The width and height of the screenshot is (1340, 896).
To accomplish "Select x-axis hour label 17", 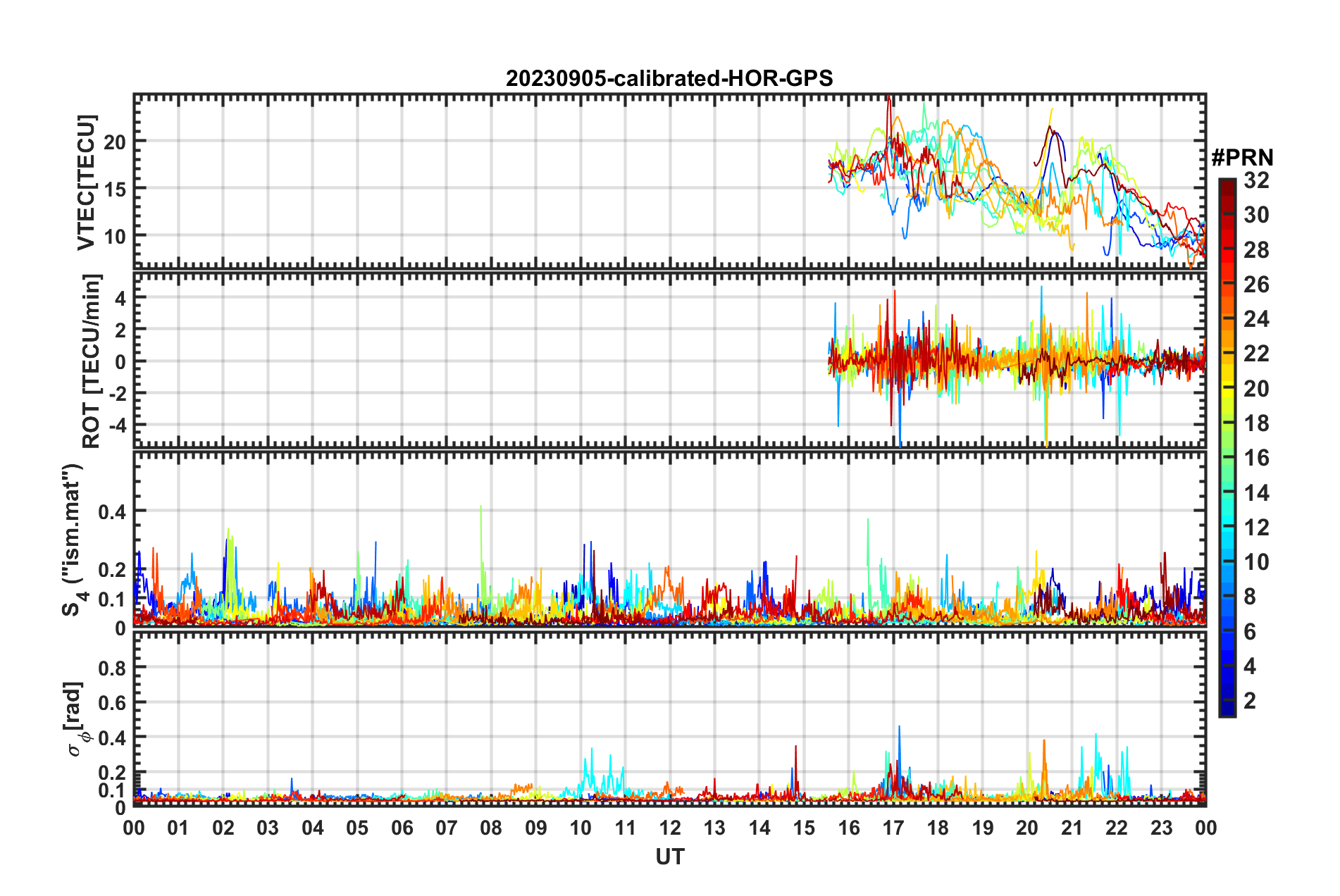I will 893,828.
